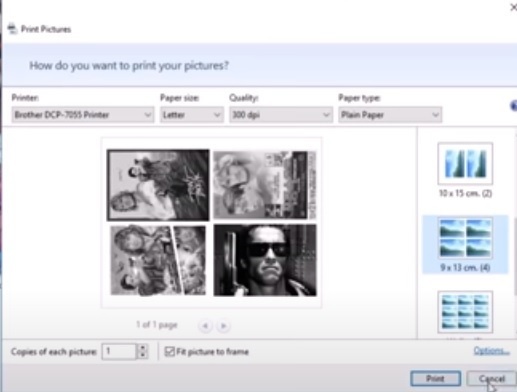Screen dimensions: 517x392
Task: Expand the Paper type Plain Paper dropdown
Action: point(390,115)
